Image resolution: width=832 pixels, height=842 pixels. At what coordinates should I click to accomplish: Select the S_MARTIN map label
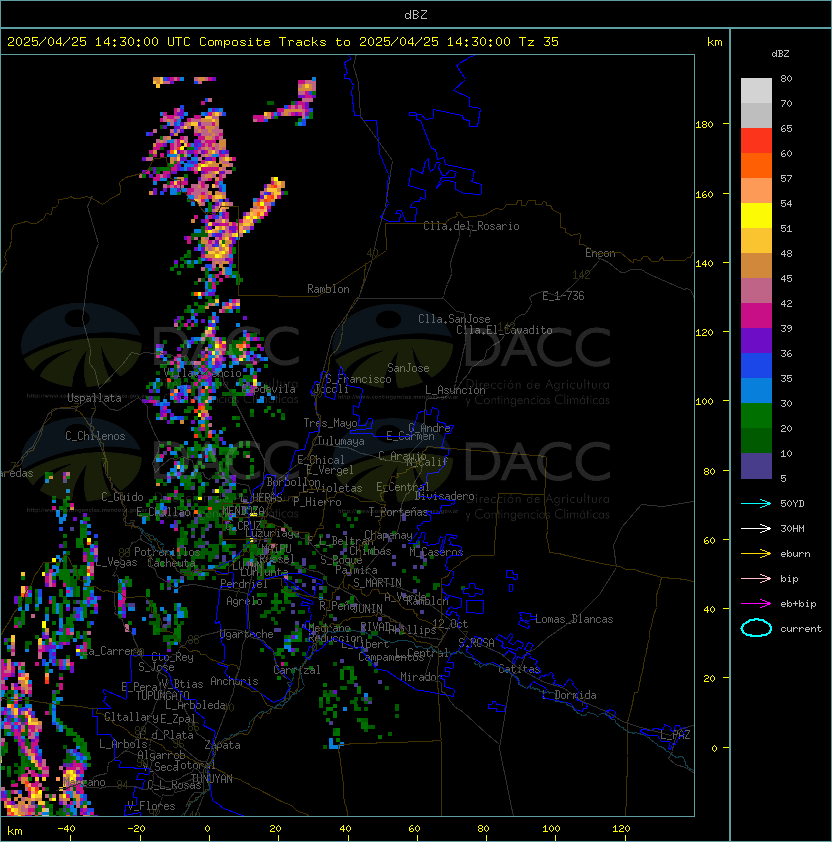coord(377,583)
